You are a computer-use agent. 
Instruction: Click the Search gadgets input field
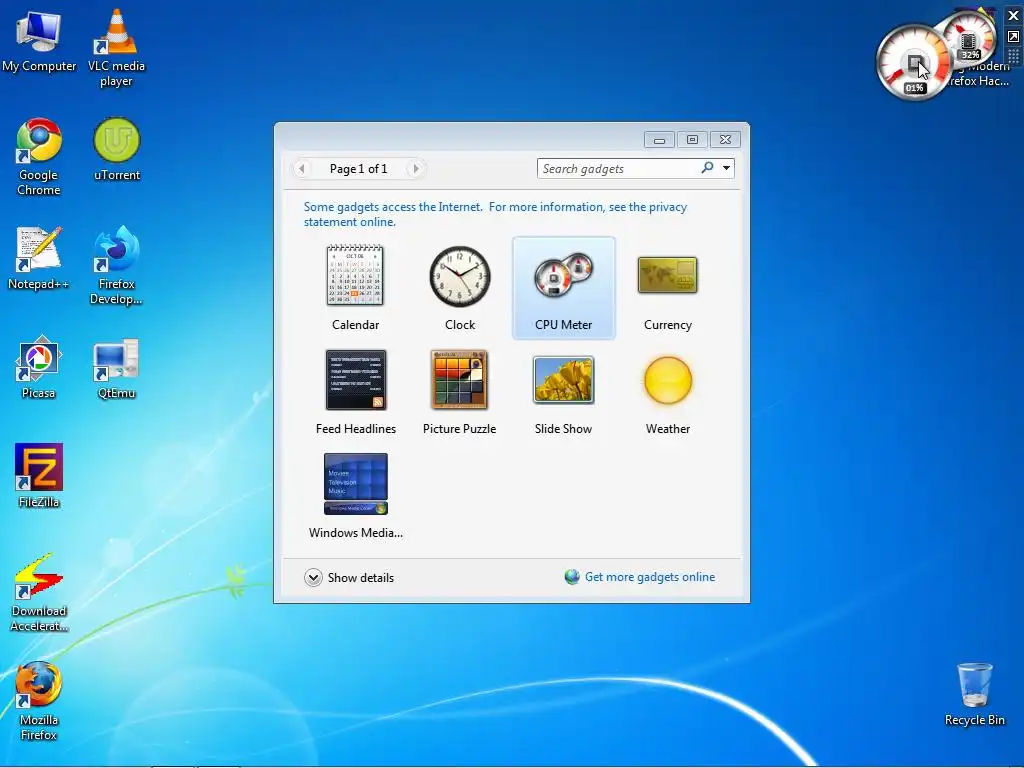tap(619, 168)
